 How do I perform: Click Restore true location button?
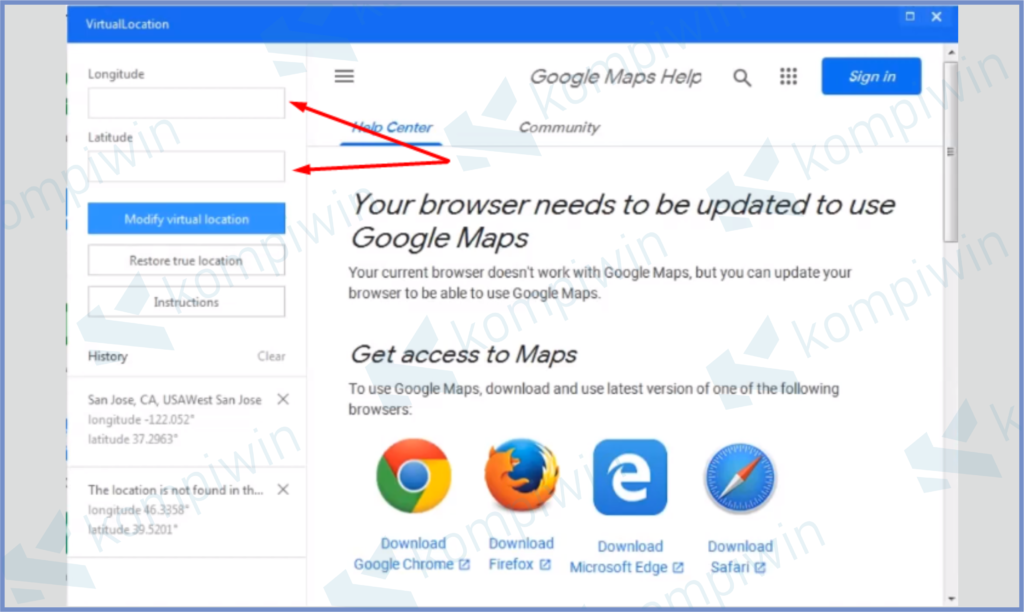186,261
